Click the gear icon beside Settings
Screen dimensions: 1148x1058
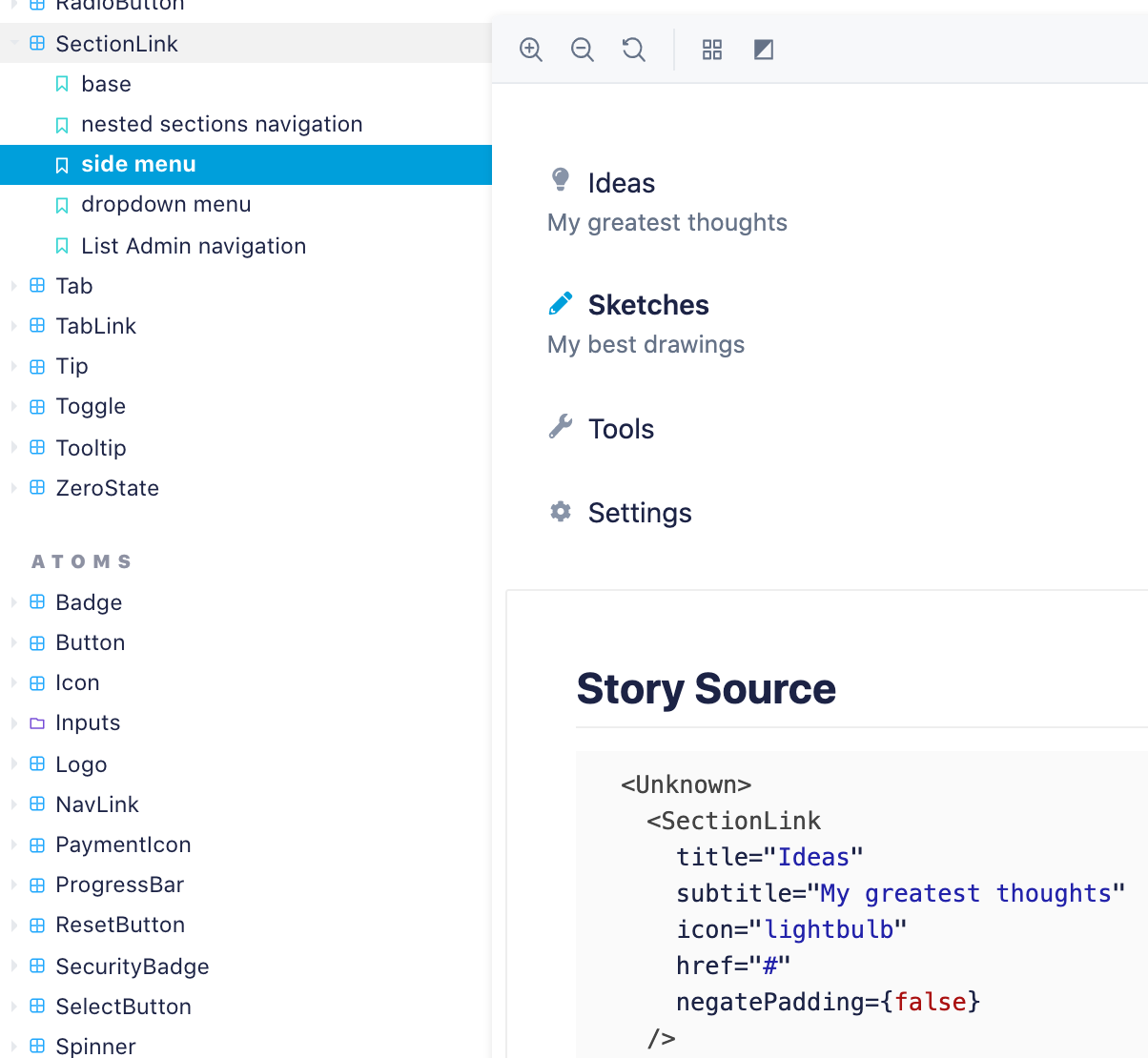[561, 512]
